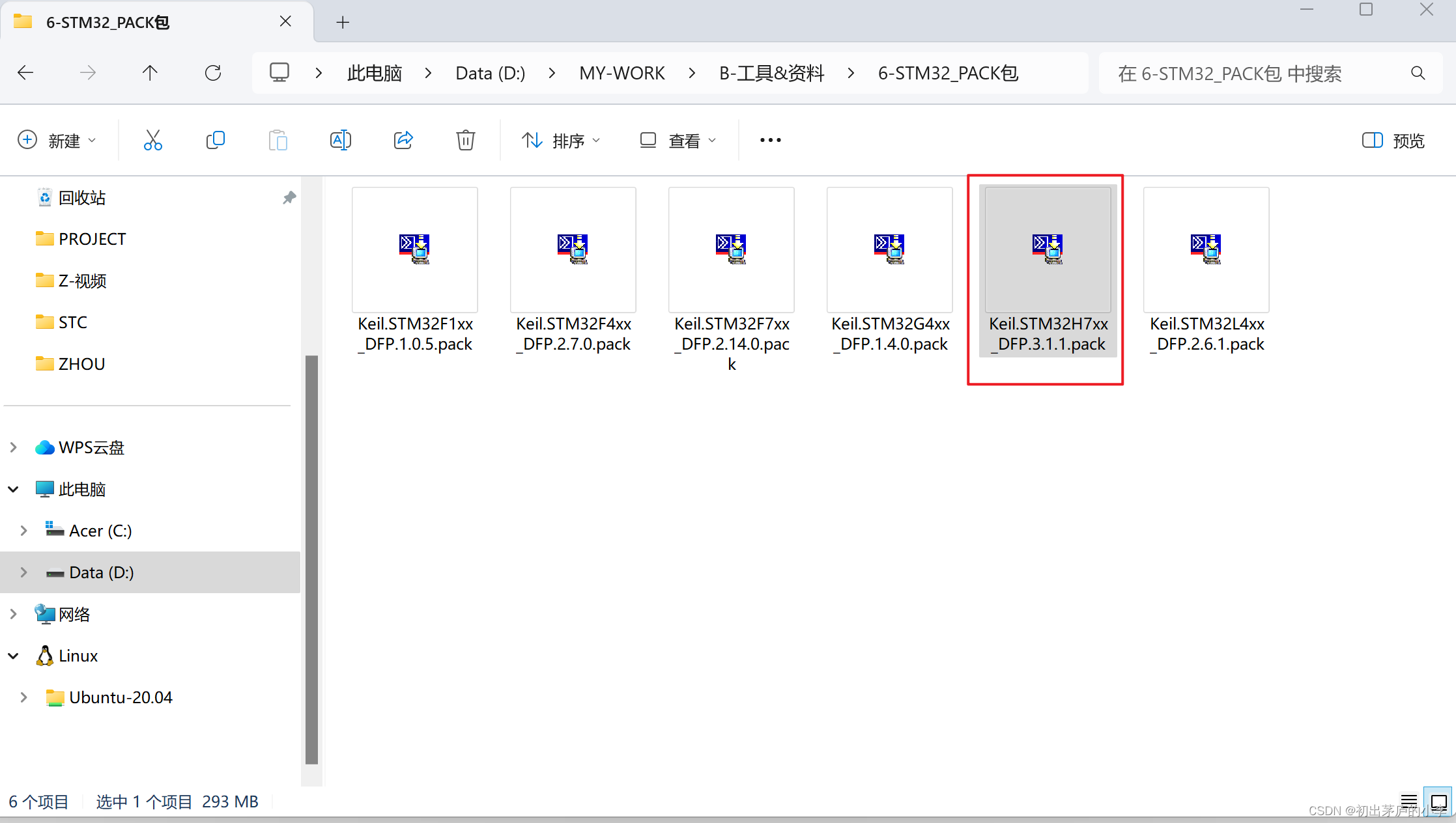
Task: Toggle the 预览 preview pane
Action: (x=1393, y=140)
